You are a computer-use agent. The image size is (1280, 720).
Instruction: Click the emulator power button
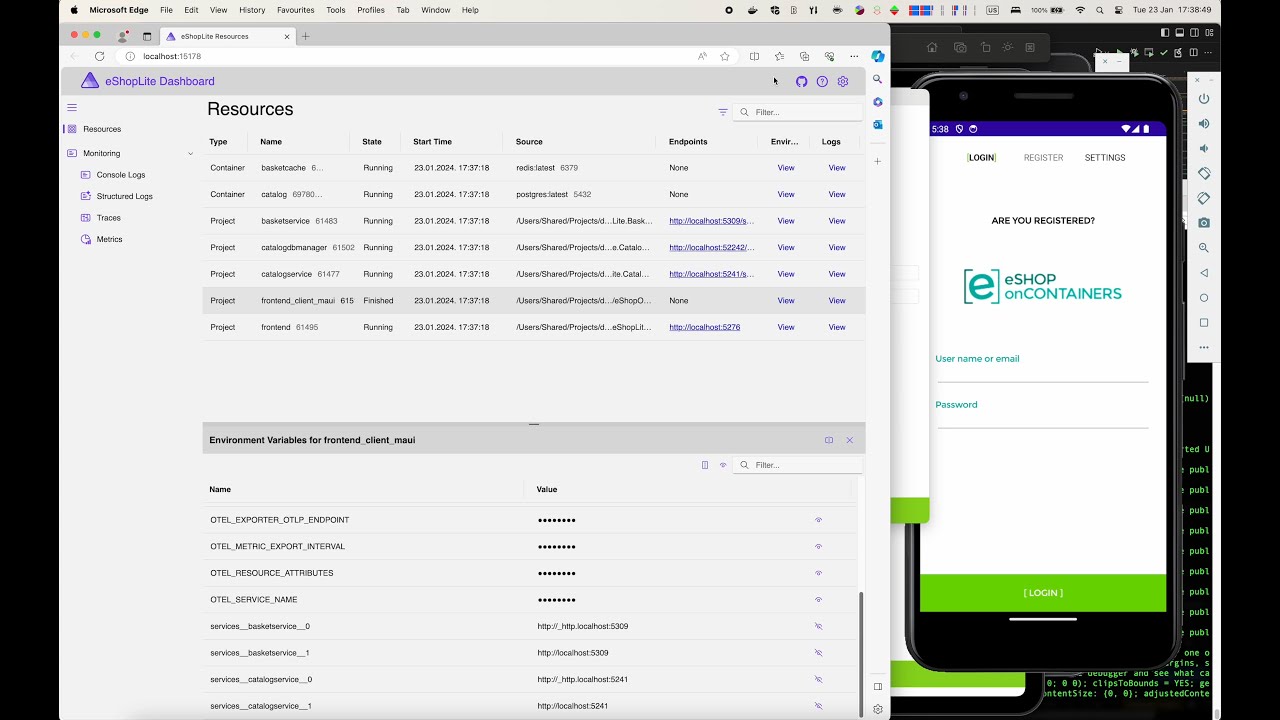[x=1204, y=99]
